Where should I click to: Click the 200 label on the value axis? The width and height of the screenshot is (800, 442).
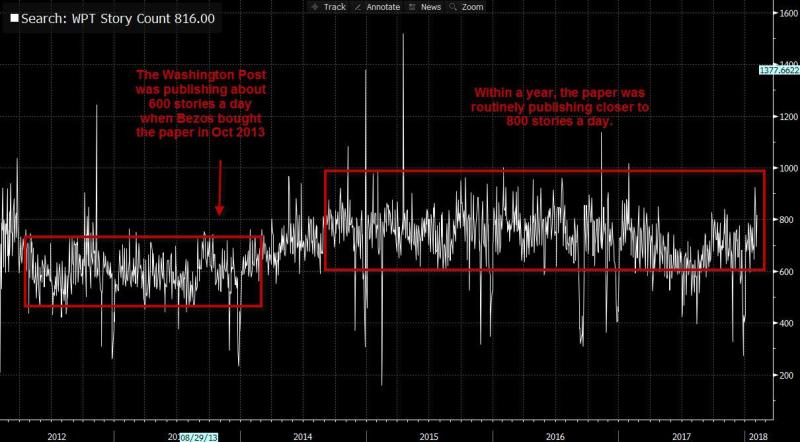[779, 375]
